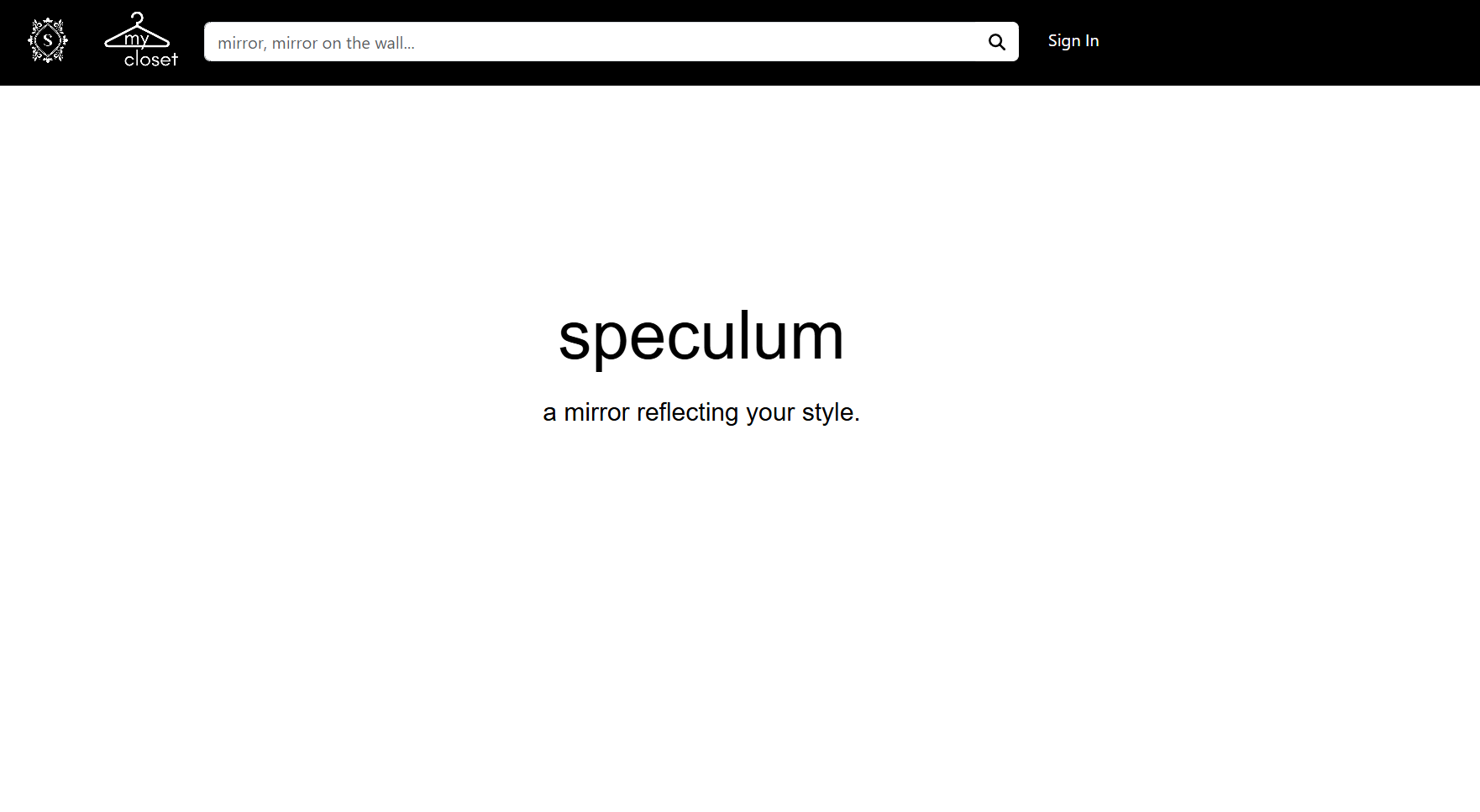Image resolution: width=1480 pixels, height=812 pixels.
Task: Click the ornate S emblem logo
Action: tap(48, 40)
